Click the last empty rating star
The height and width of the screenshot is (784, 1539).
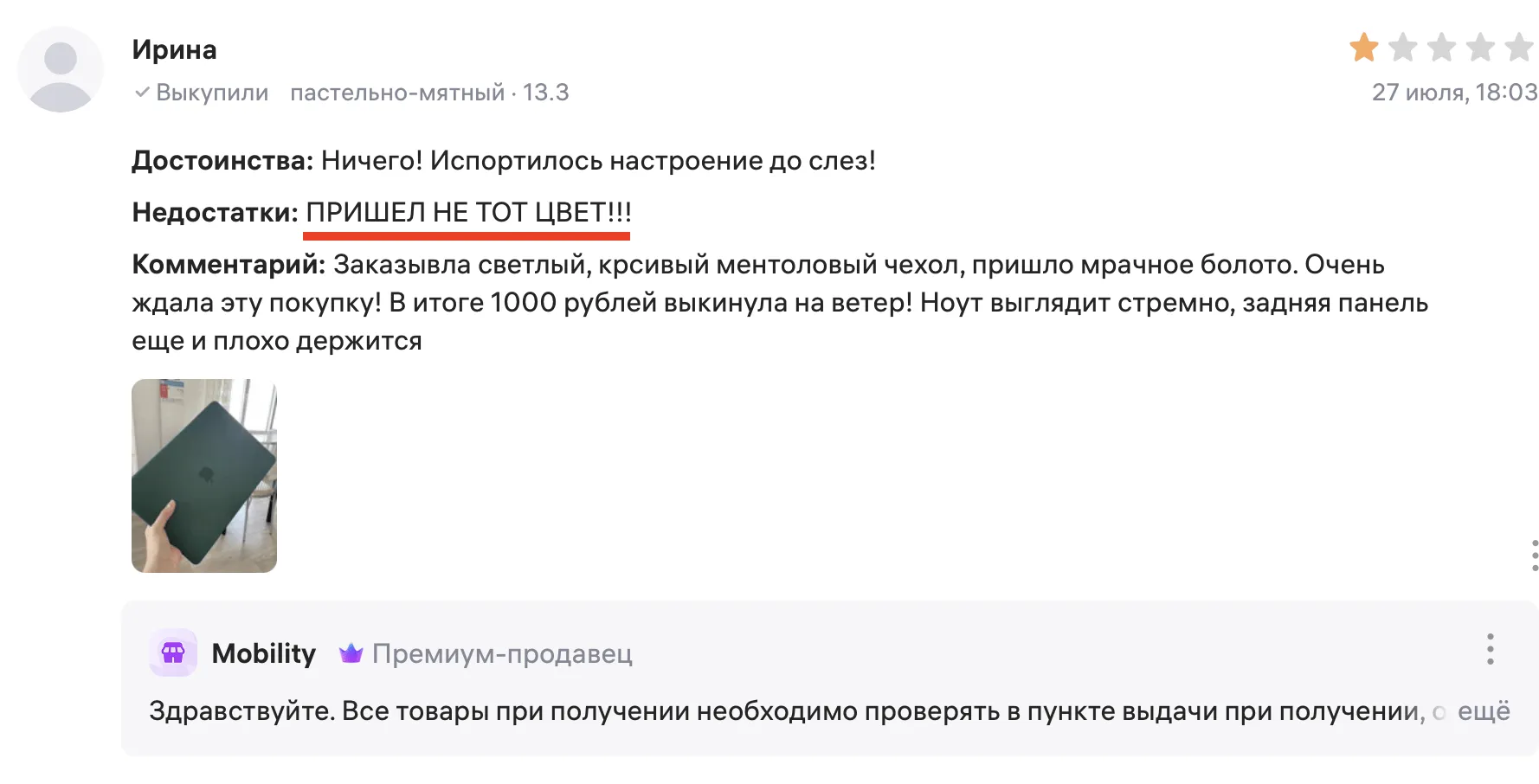(x=1519, y=48)
